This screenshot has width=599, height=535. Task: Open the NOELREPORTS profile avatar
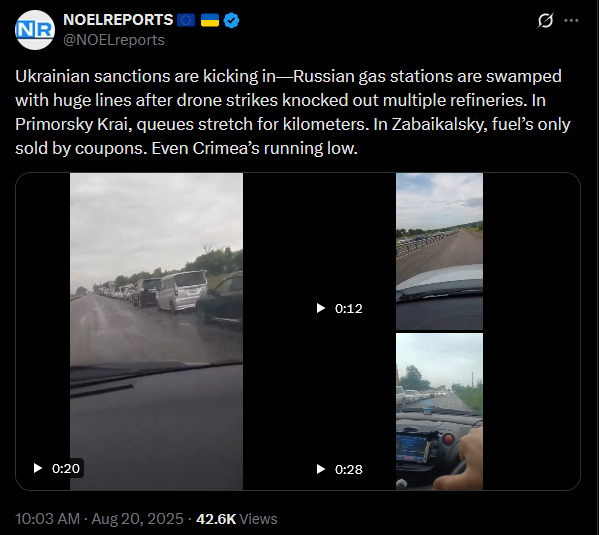(x=35, y=30)
